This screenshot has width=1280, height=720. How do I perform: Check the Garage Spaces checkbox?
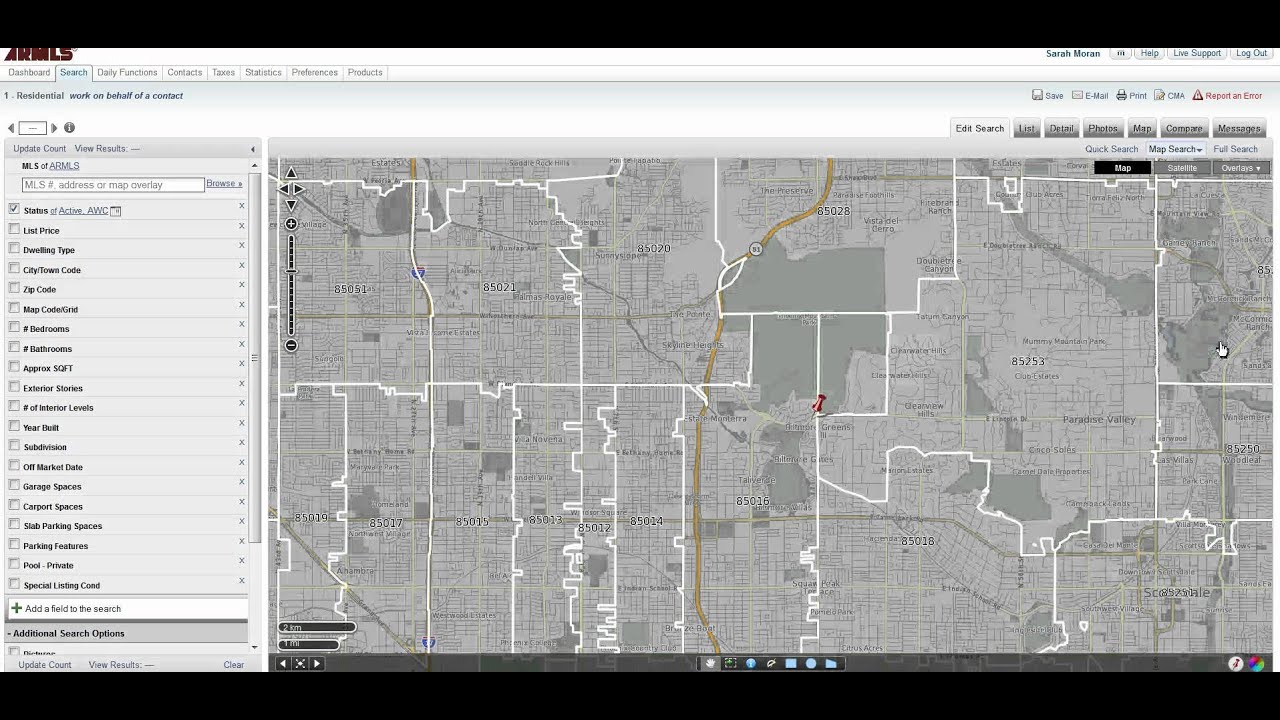click(14, 485)
